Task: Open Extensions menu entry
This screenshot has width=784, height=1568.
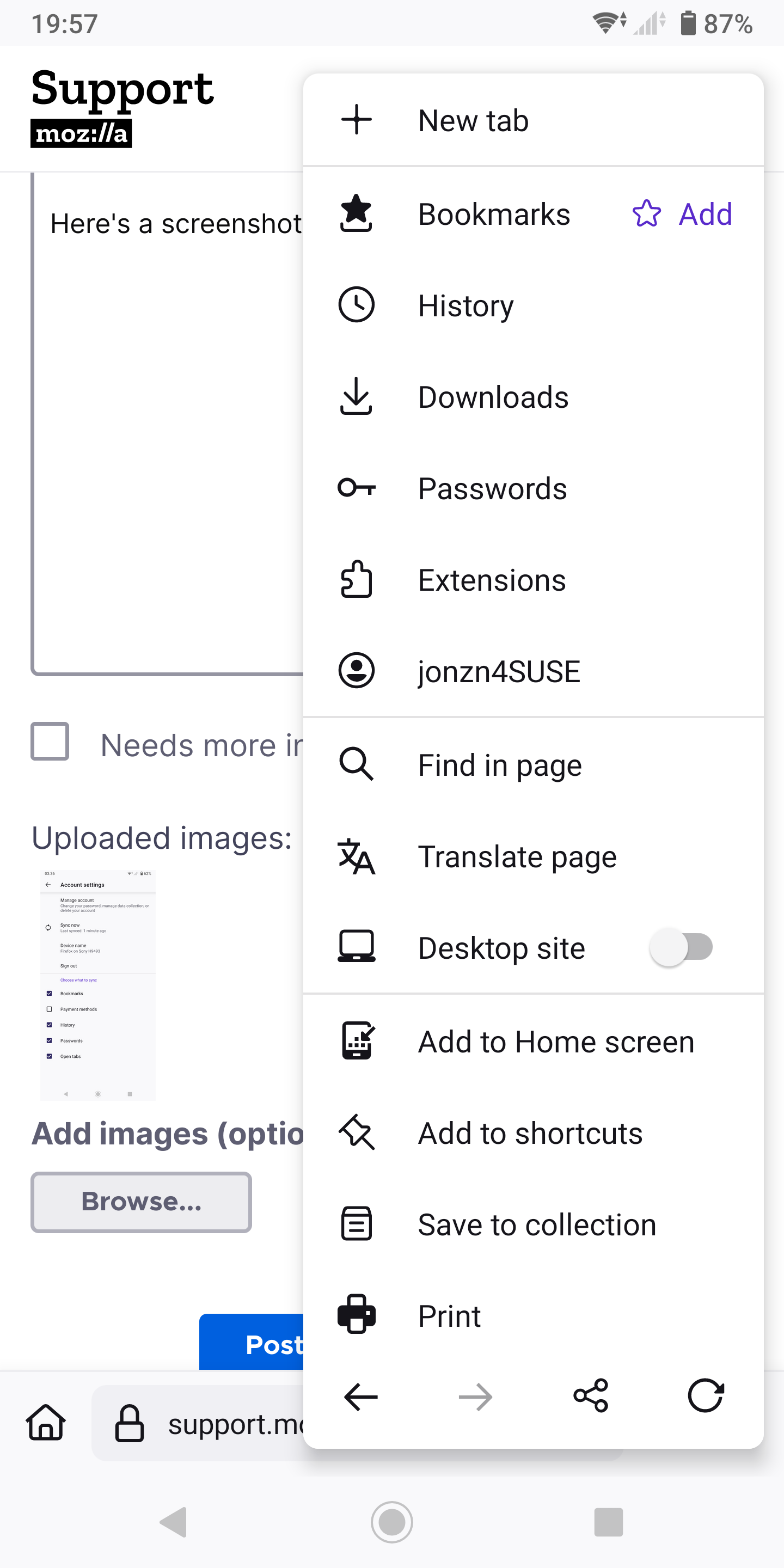Action: coord(533,579)
